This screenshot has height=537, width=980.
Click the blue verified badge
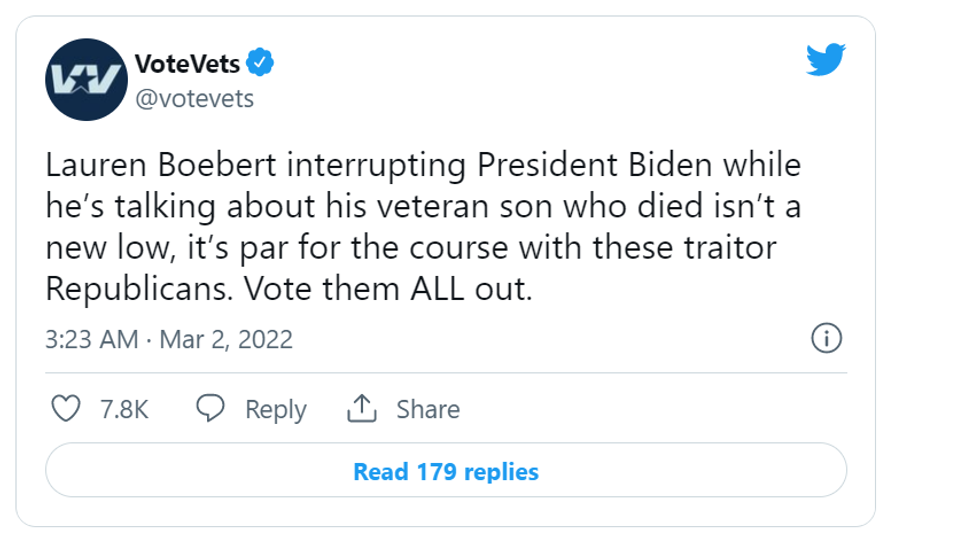coord(261,63)
